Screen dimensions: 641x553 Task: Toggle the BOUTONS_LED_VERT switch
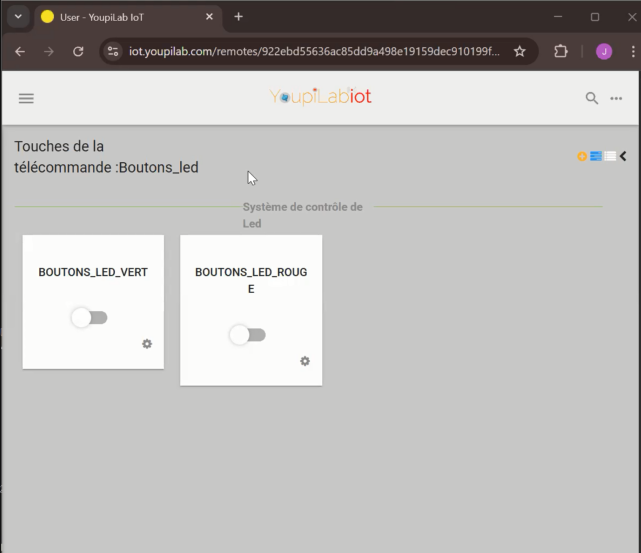tap(90, 318)
